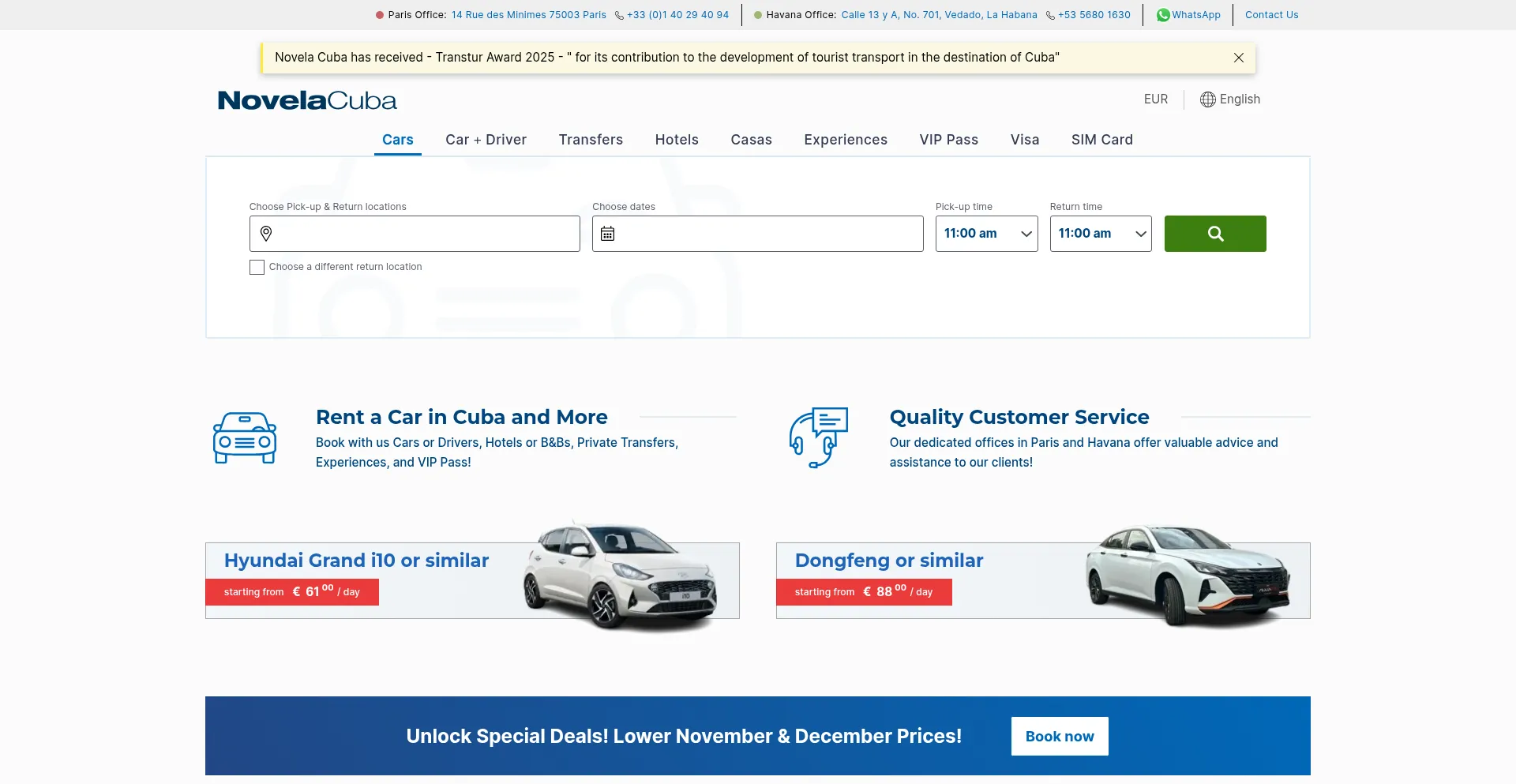The height and width of the screenshot is (784, 1516).
Task: Open the Experiences tab
Action: pyautogui.click(x=845, y=140)
